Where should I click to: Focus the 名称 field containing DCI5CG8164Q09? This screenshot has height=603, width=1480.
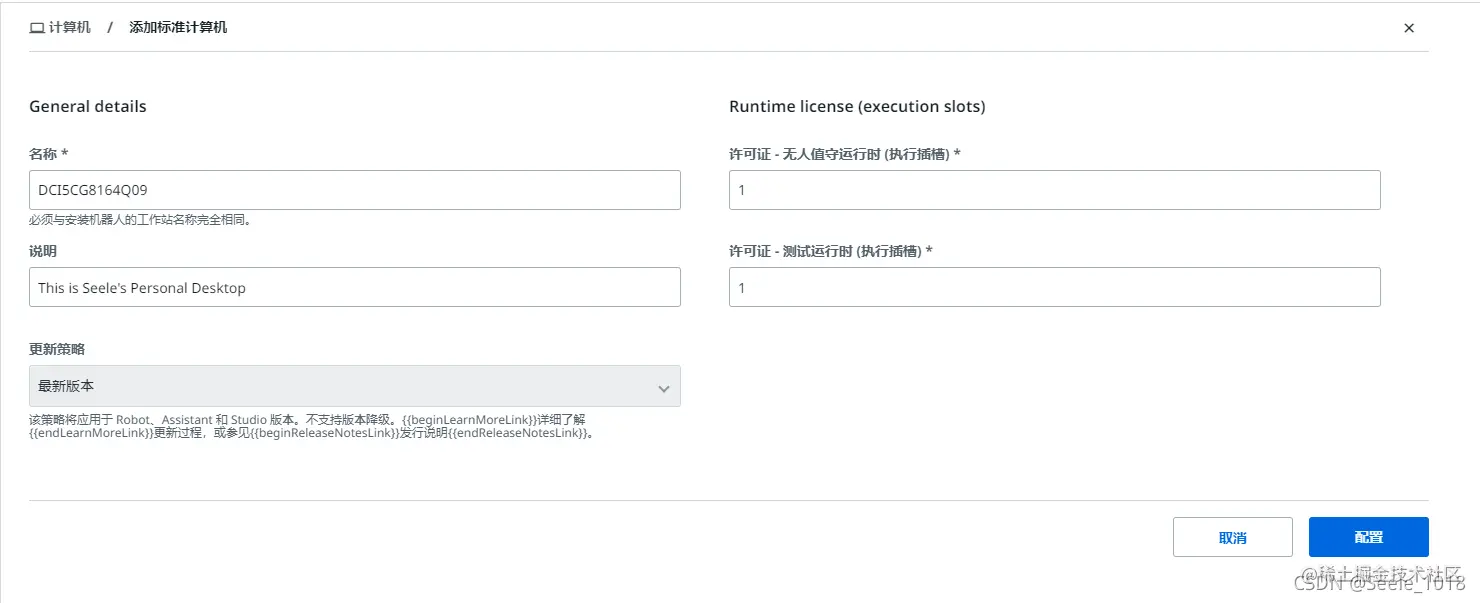pos(355,190)
